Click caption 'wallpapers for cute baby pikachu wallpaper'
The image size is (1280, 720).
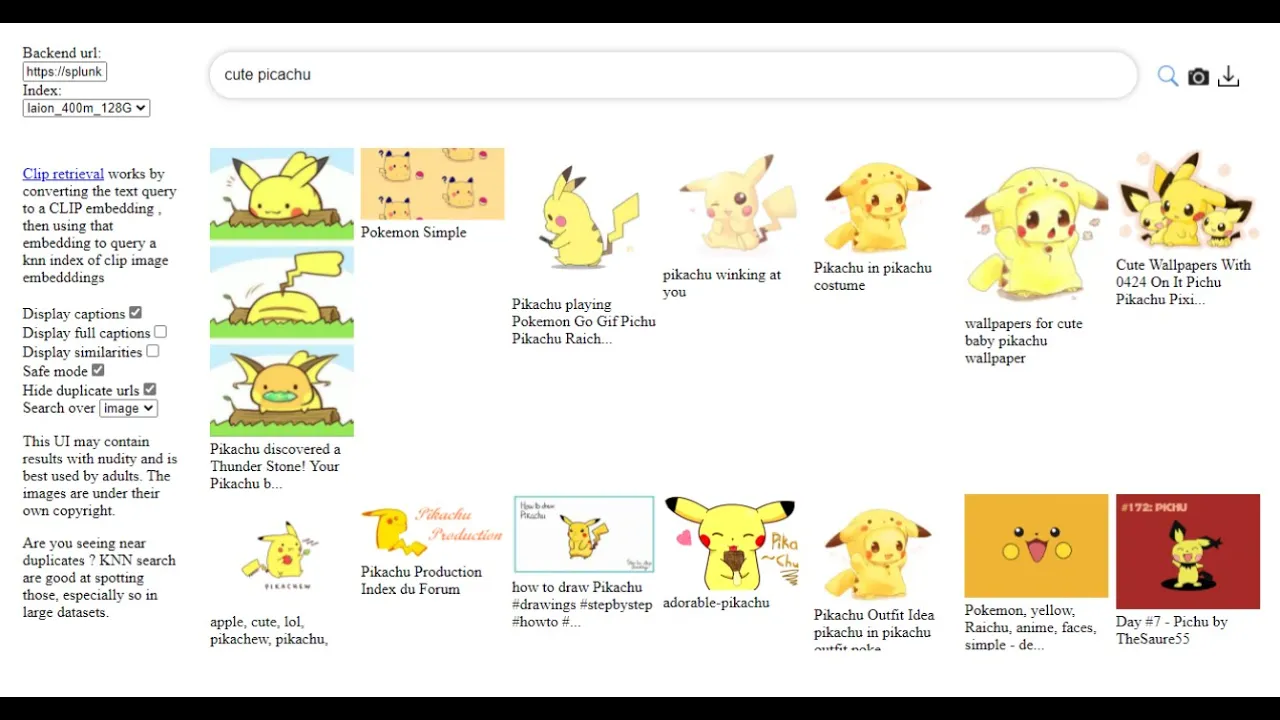pyautogui.click(x=1023, y=341)
